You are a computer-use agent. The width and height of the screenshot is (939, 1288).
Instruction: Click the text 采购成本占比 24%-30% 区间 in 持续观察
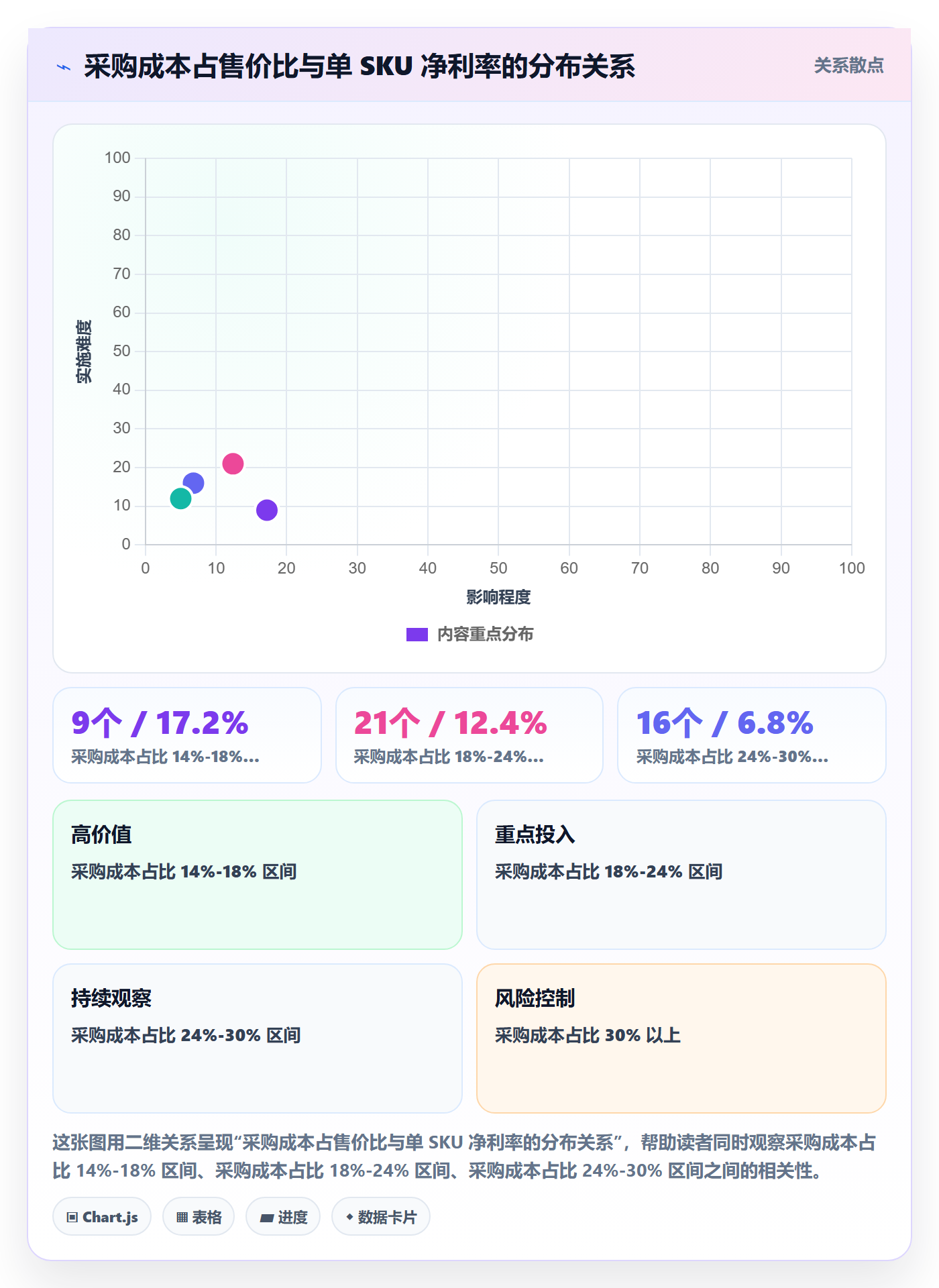click(x=186, y=1035)
